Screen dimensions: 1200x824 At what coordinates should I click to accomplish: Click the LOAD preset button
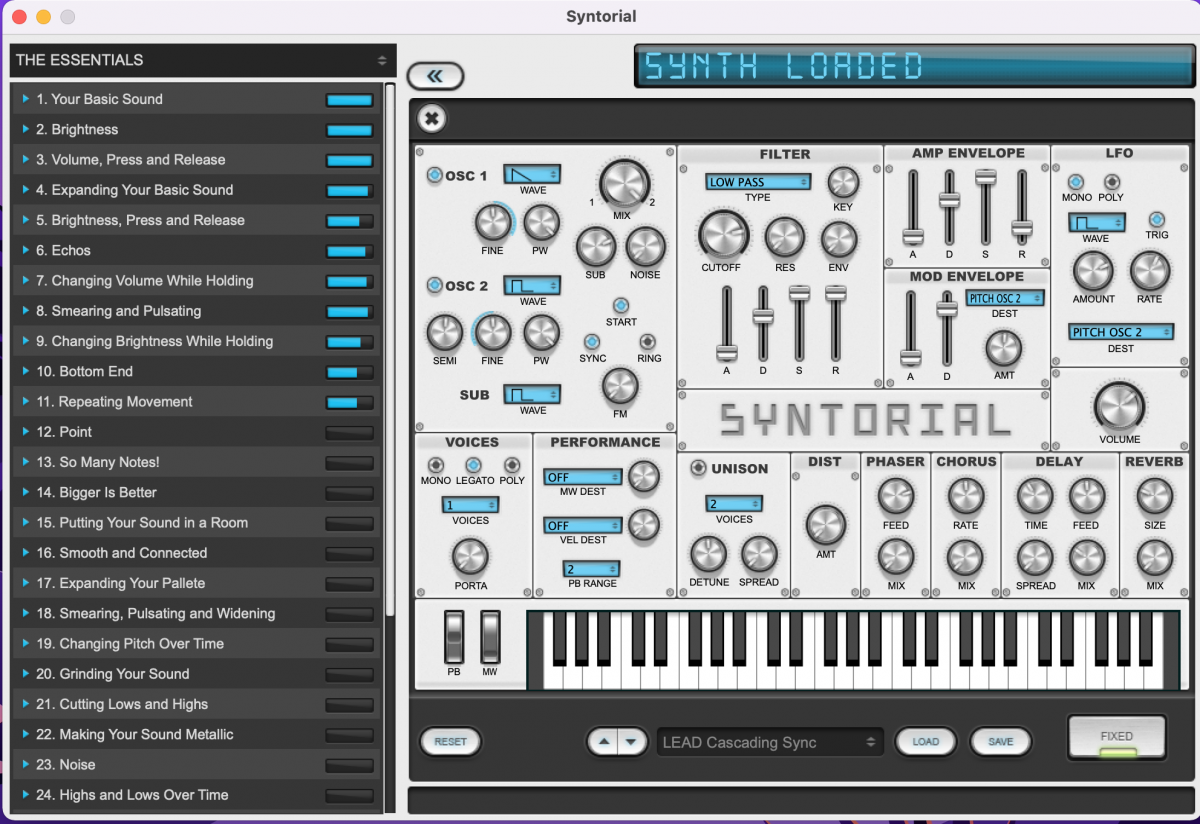[926, 742]
